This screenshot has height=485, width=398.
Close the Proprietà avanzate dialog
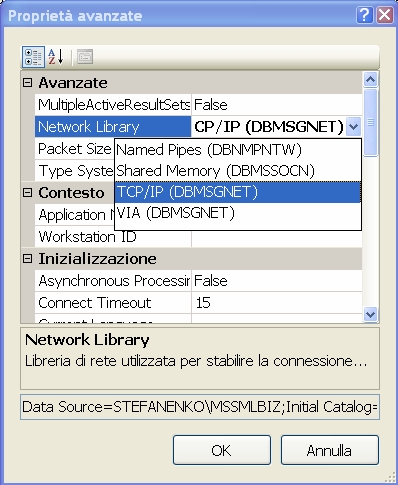(x=385, y=15)
